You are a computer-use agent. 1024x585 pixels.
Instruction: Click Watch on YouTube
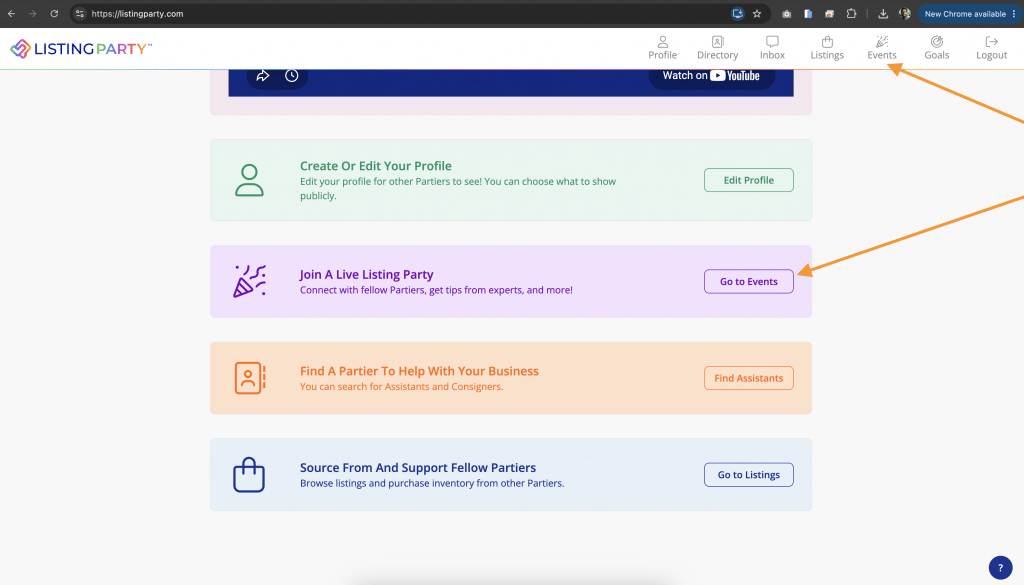tap(711, 76)
